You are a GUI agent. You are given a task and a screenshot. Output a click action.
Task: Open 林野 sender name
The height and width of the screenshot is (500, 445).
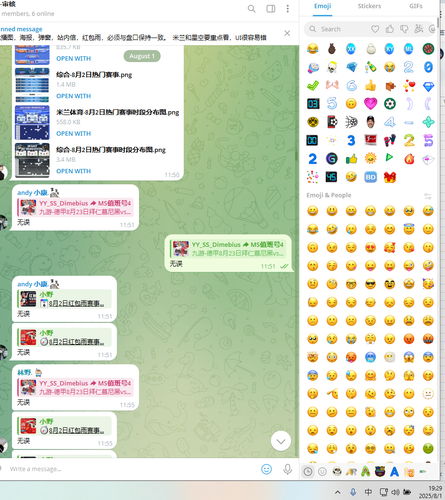pyautogui.click(x=25, y=372)
